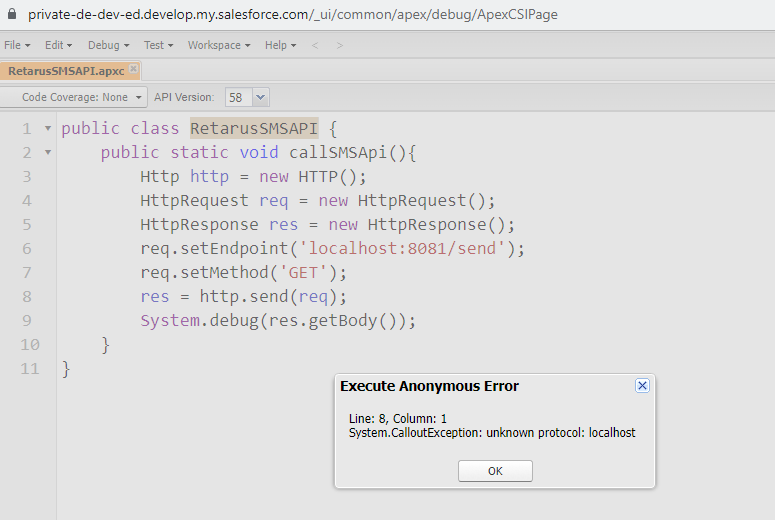The image size is (775, 520).
Task: Collapse the method fold arrow on line 2
Action: [x=48, y=153]
